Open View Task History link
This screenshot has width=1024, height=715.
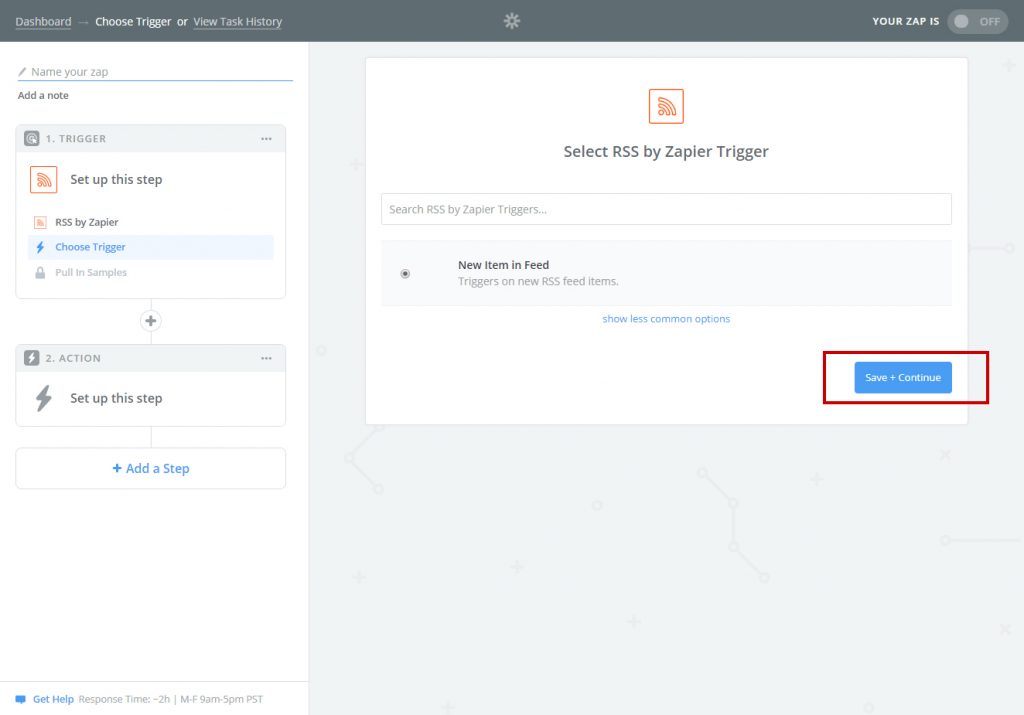[237, 21]
